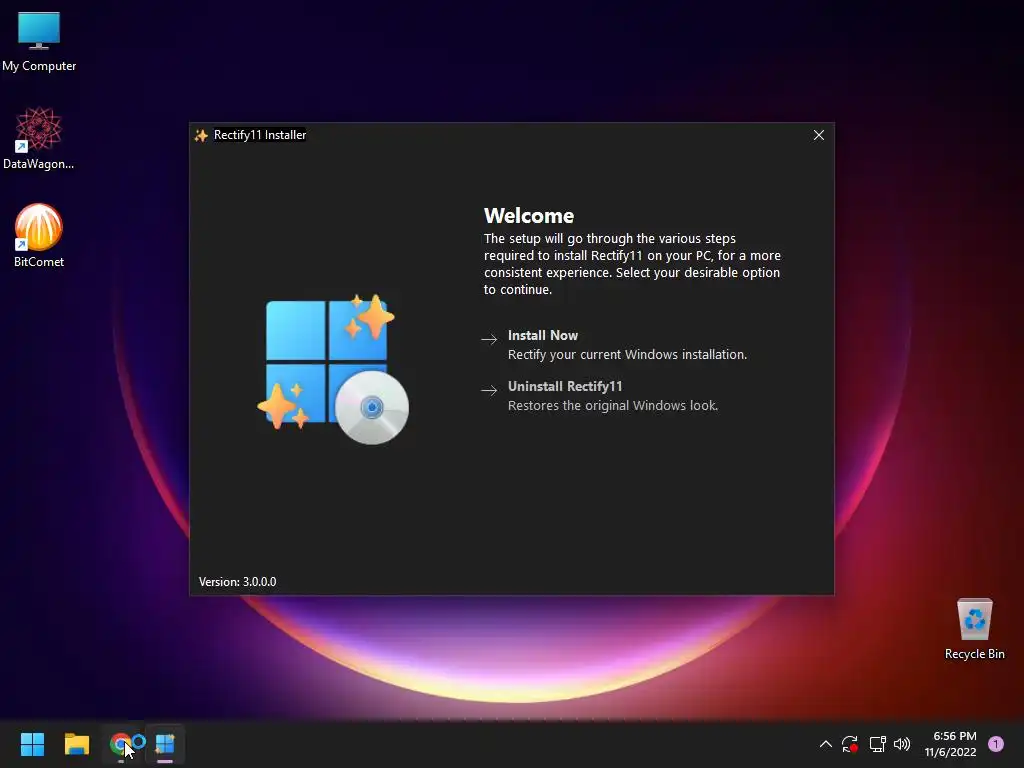Click the sync update tray icon
1024x768 pixels.
point(850,744)
